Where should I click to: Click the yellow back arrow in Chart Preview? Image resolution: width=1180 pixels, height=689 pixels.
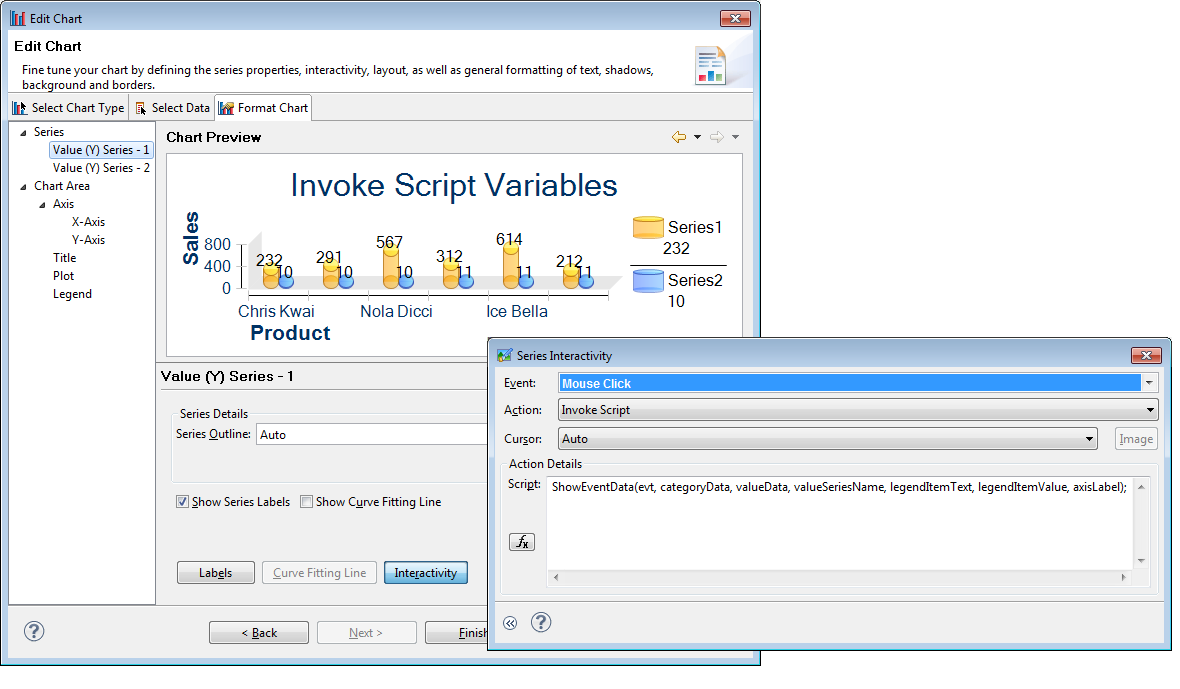pos(679,137)
